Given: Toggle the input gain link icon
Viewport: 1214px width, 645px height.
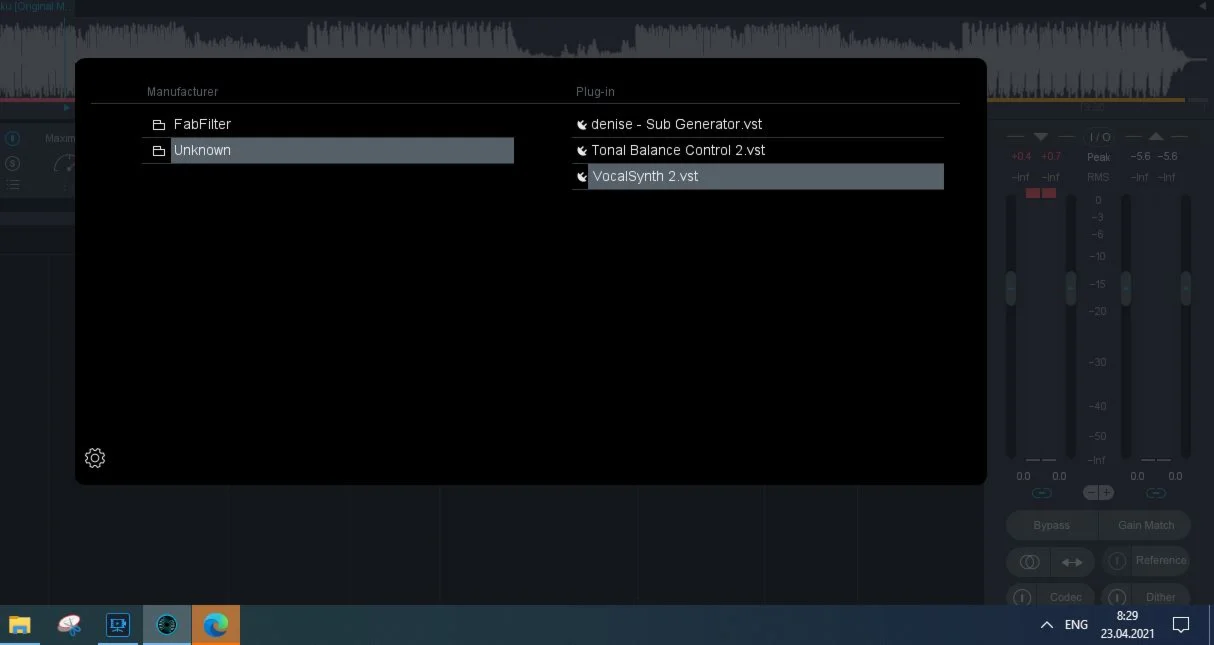Looking at the screenshot, I should coord(1041,493).
